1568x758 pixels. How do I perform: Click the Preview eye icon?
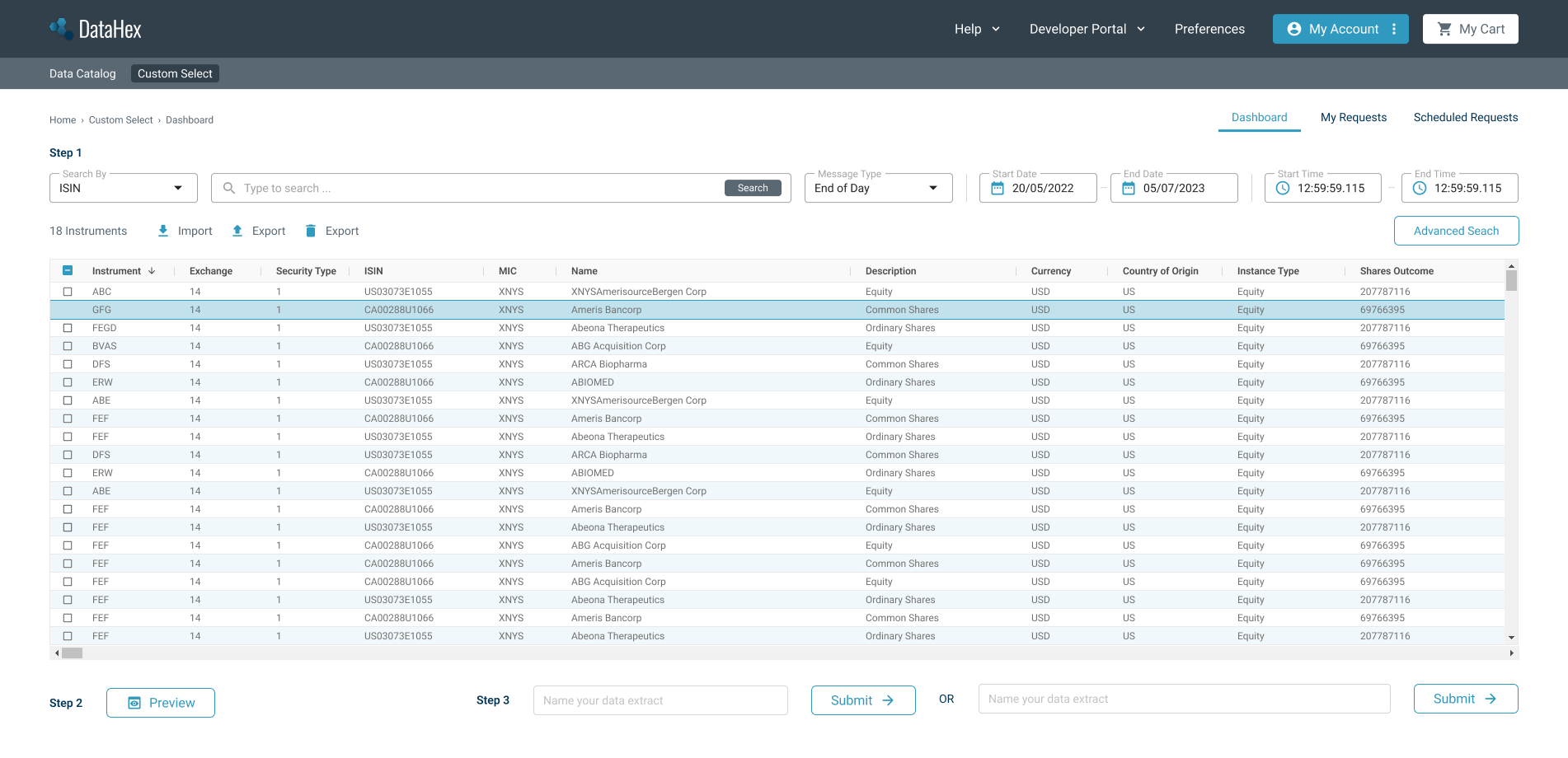[x=134, y=703]
